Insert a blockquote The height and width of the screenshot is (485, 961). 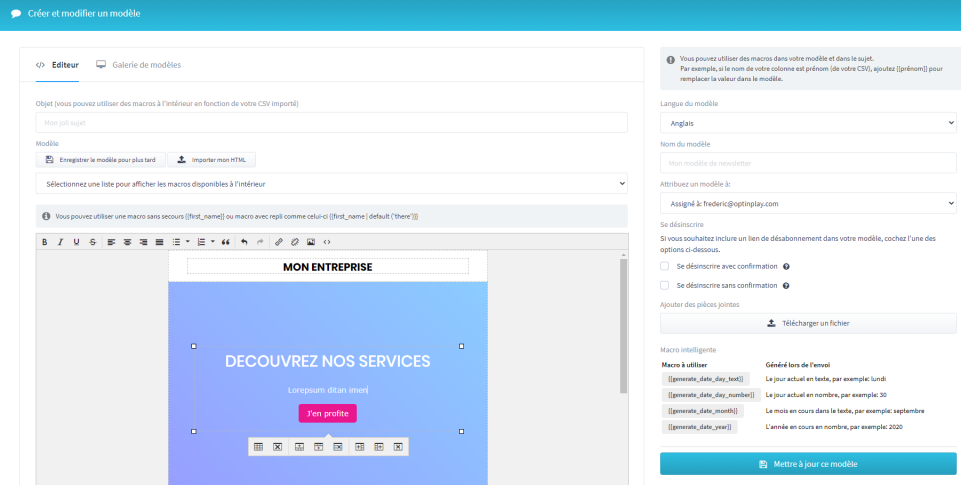pos(225,242)
